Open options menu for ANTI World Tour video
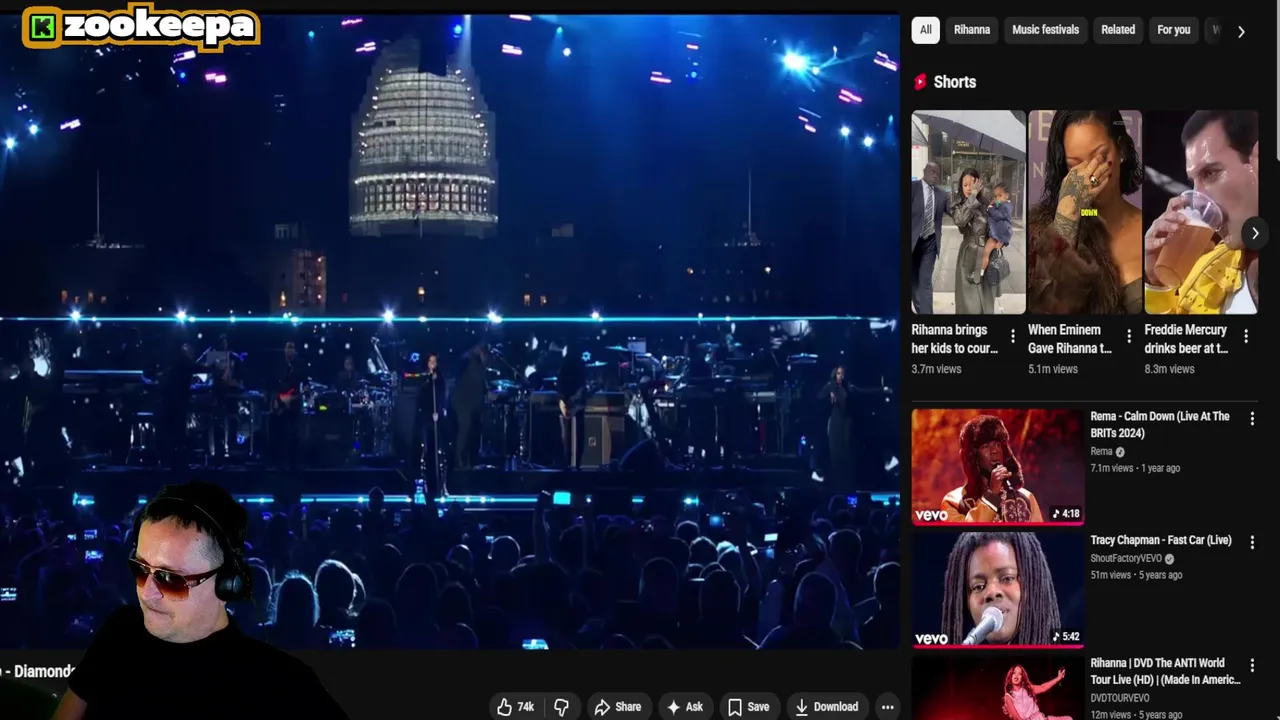The height and width of the screenshot is (720, 1280). pos(1252,665)
